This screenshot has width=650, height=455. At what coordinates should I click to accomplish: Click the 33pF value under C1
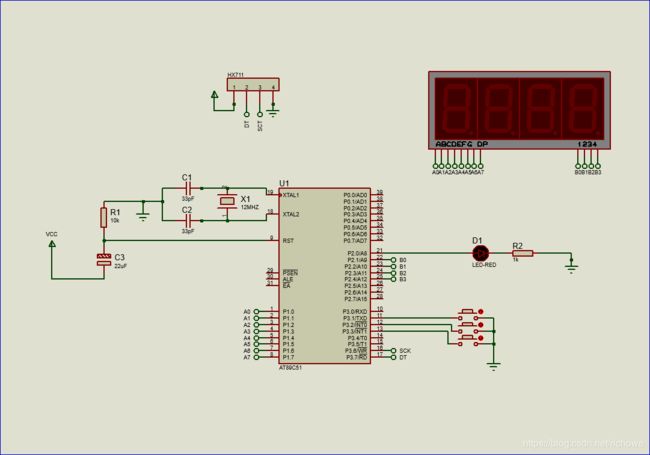coord(188,198)
